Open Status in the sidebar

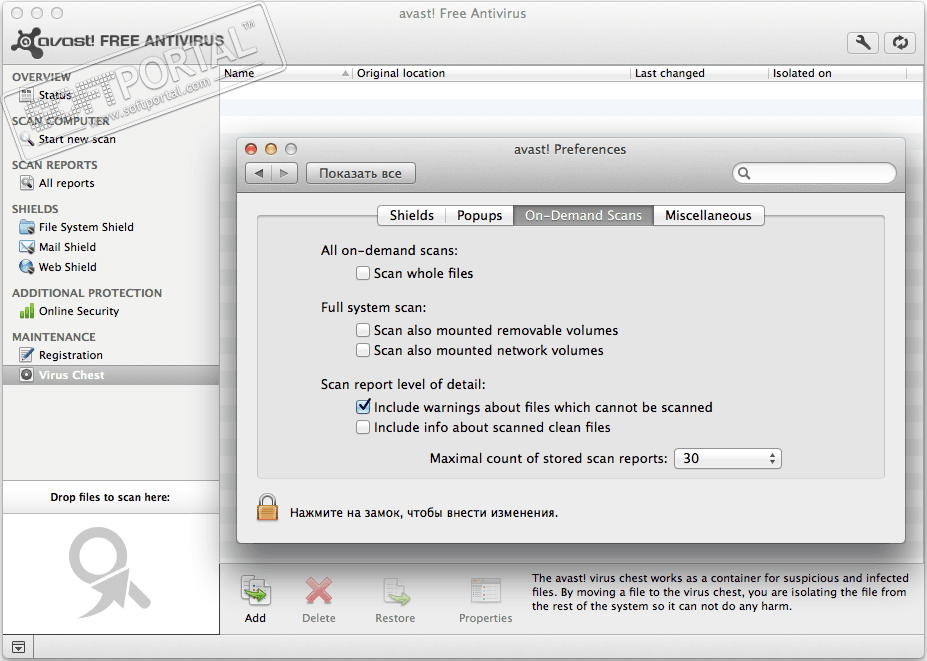click(55, 95)
